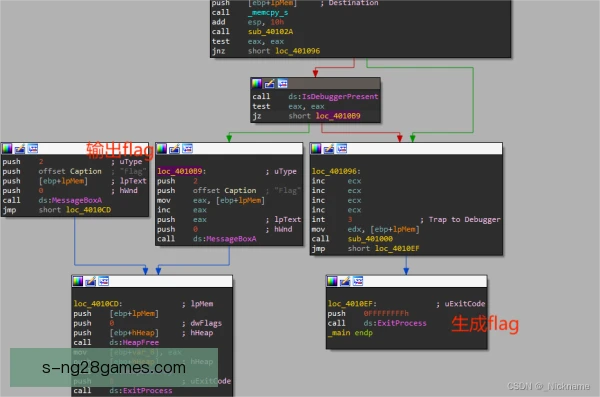Click the ds:HeapFree call operand
Screen dimensions: 600x397
[x=134, y=343]
